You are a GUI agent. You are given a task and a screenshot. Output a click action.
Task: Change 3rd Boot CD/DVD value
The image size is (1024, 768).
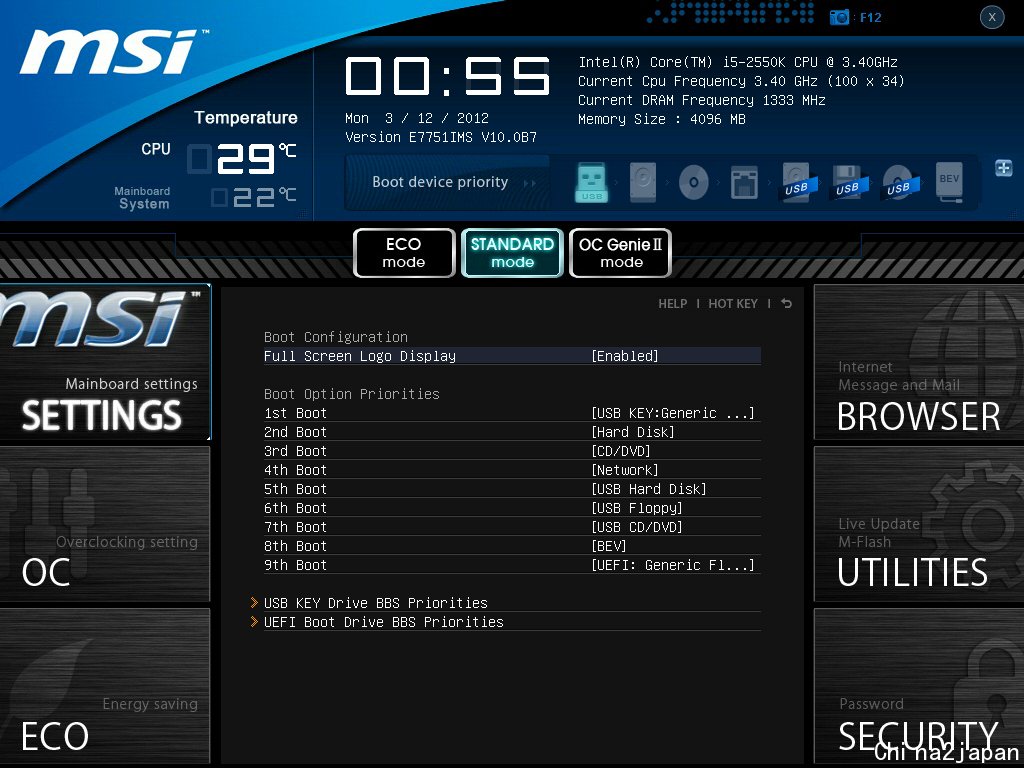(x=620, y=451)
